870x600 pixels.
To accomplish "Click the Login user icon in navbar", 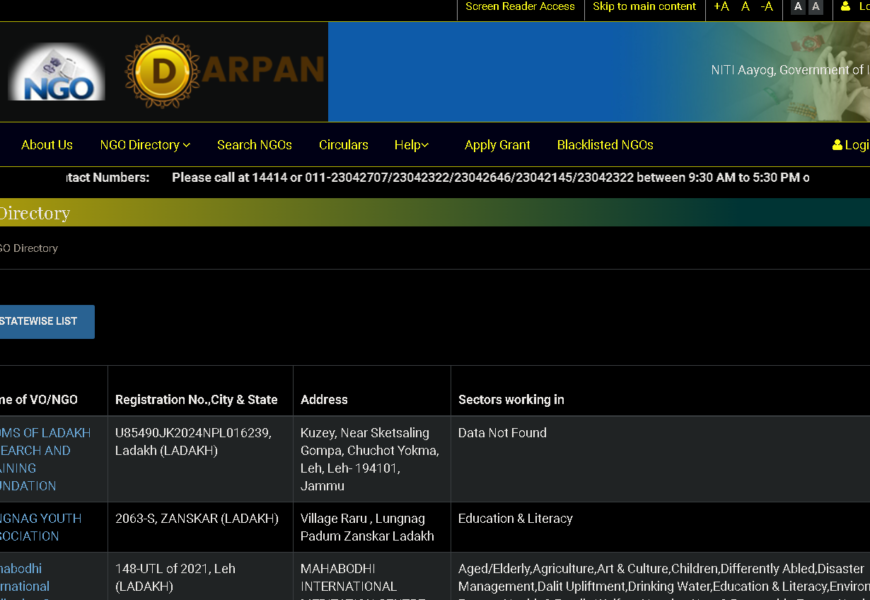I will coord(838,145).
